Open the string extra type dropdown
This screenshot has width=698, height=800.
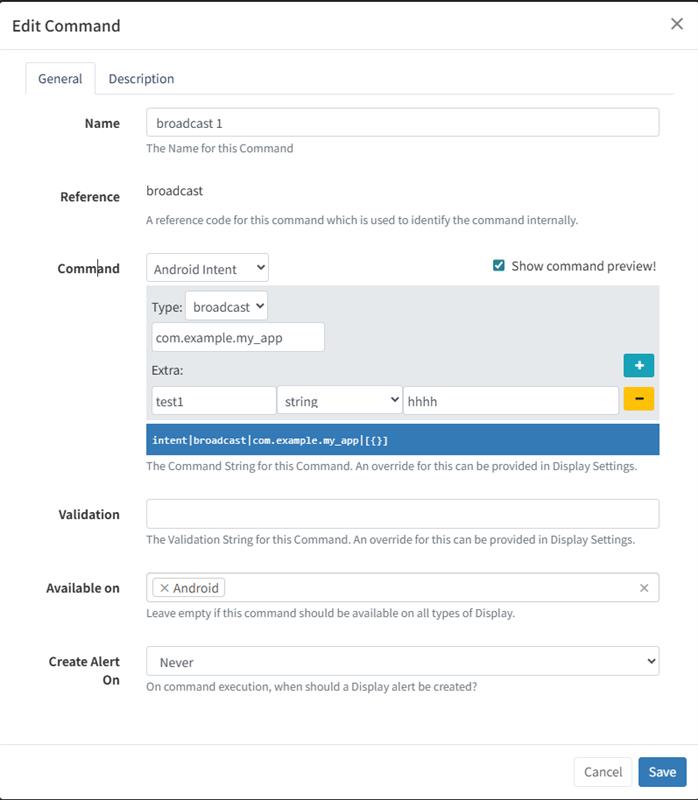(x=339, y=401)
